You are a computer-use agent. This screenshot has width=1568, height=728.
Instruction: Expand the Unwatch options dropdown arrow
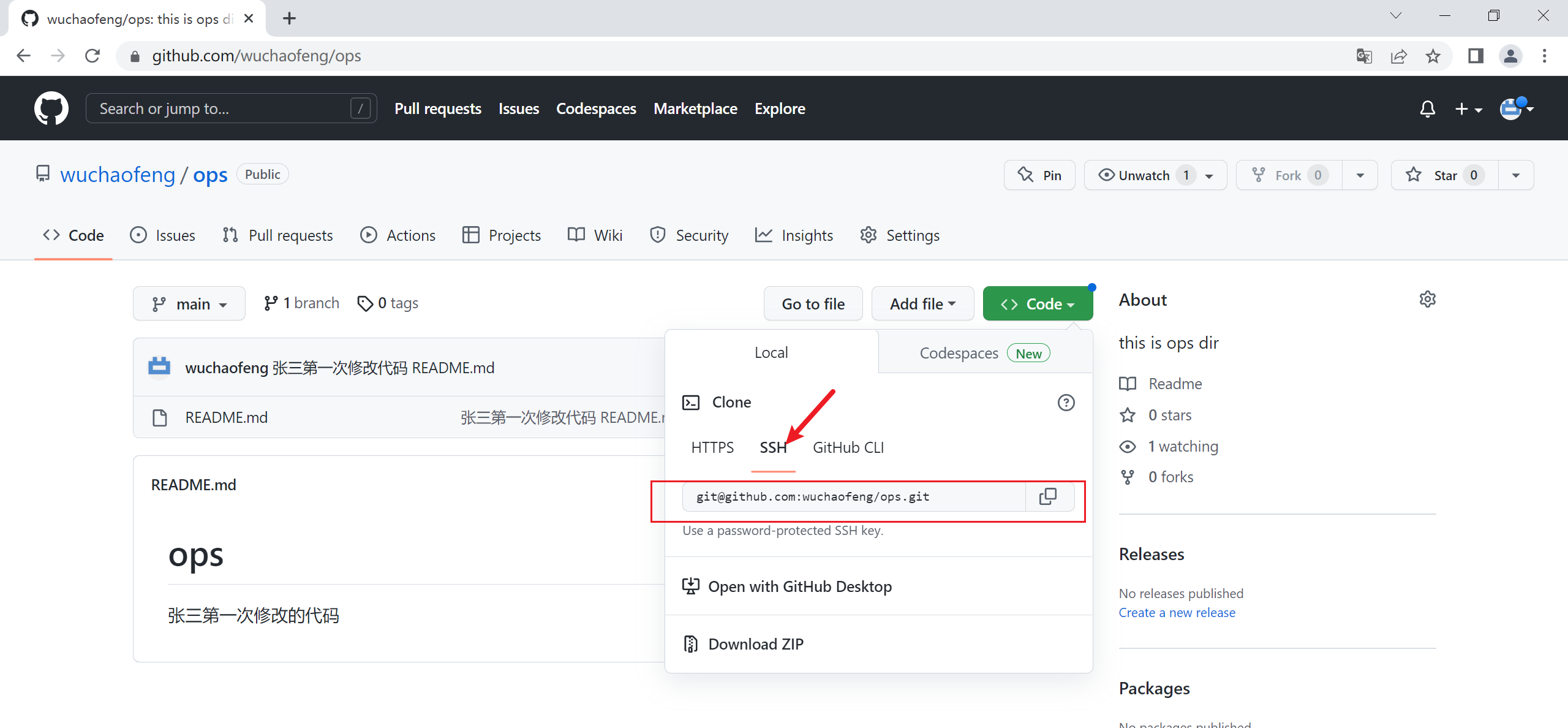(1210, 176)
